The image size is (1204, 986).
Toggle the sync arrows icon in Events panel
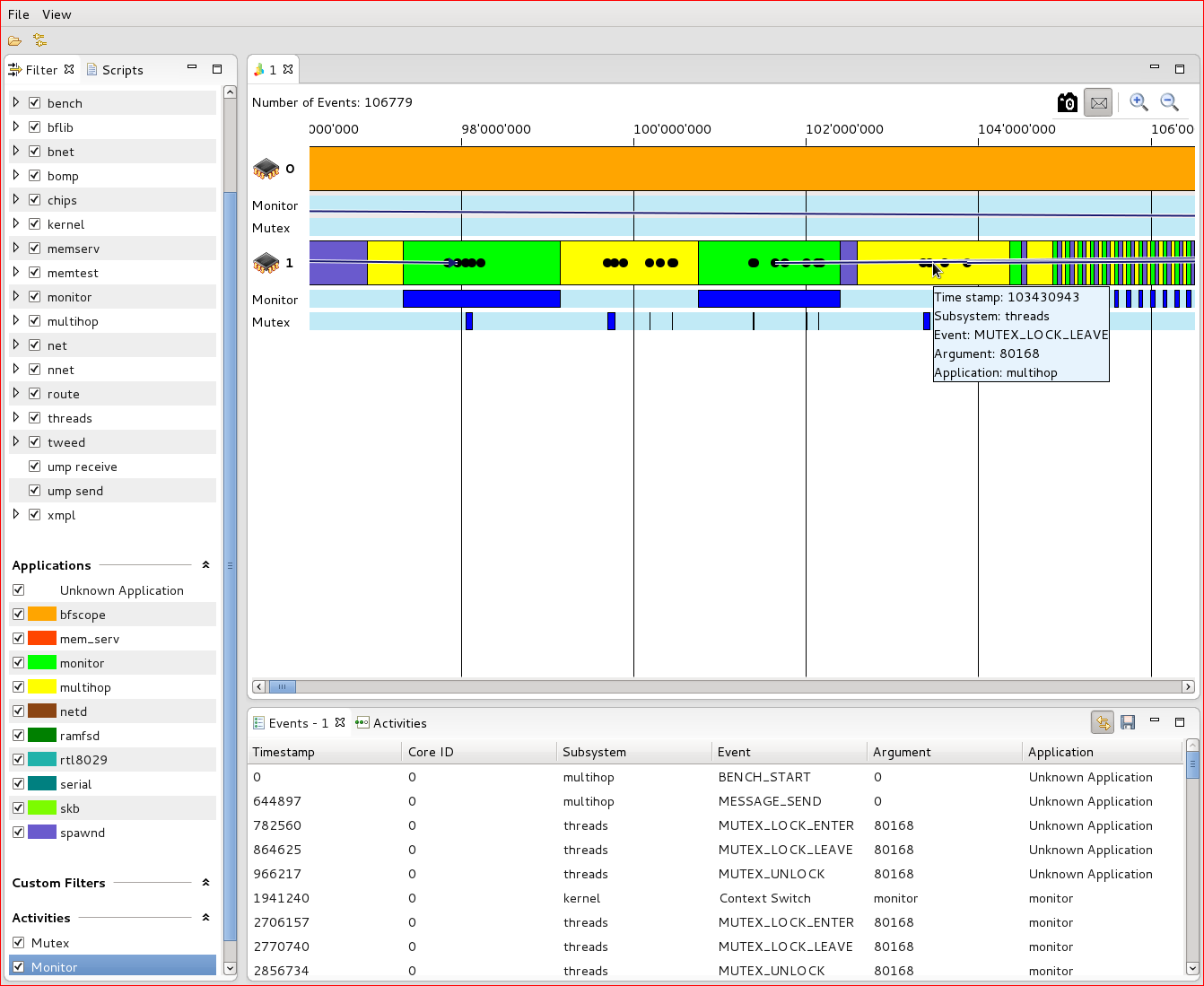(1103, 722)
